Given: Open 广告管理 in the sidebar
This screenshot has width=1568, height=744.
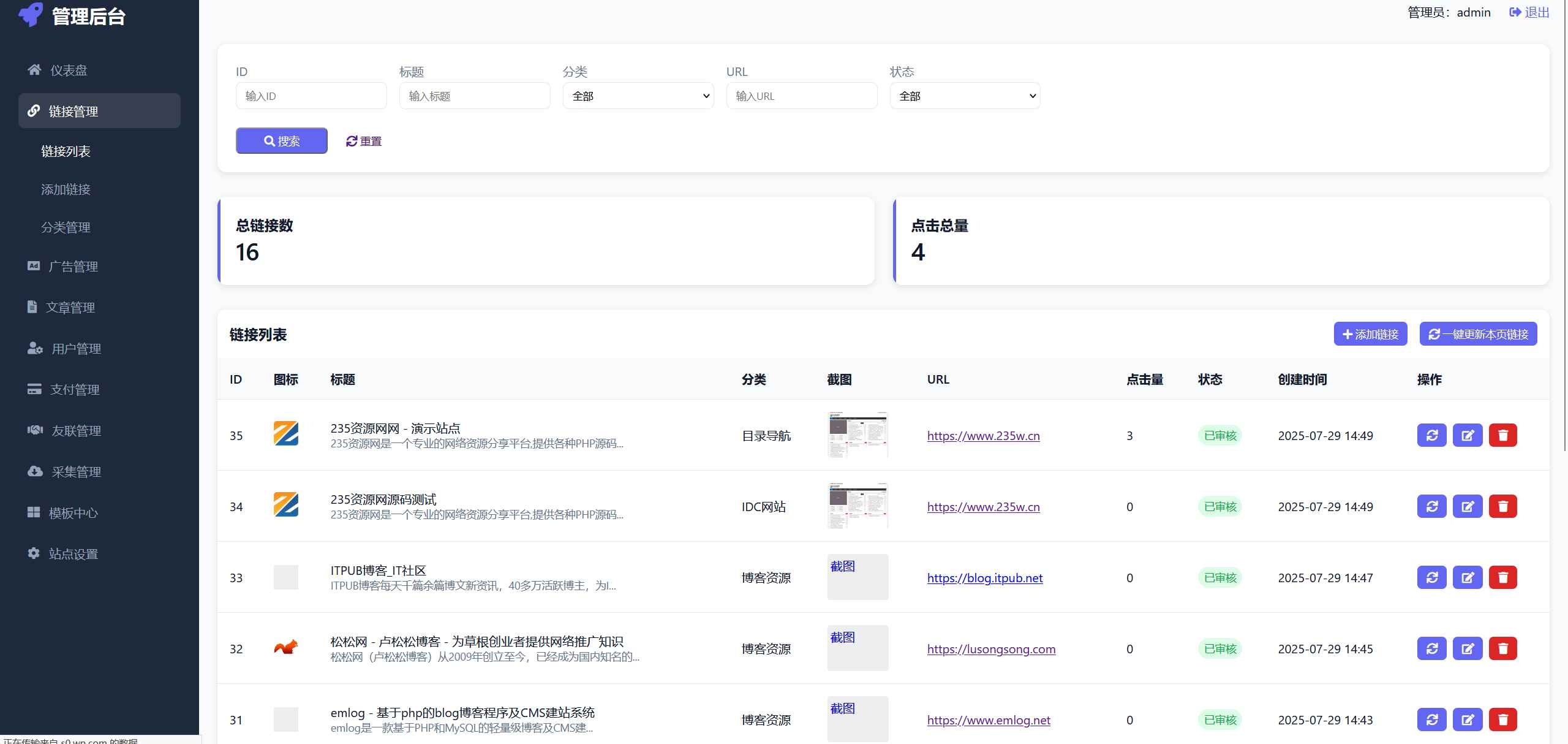Looking at the screenshot, I should [x=73, y=267].
